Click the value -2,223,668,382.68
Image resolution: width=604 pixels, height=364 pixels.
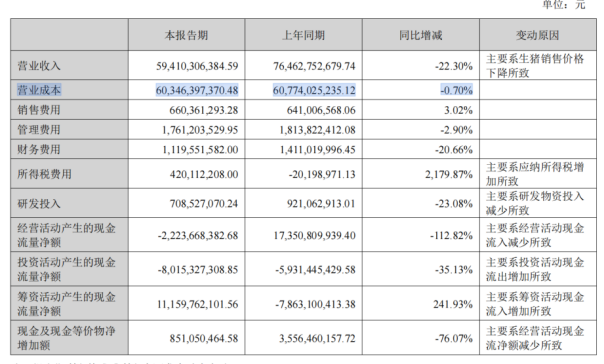pos(198,235)
